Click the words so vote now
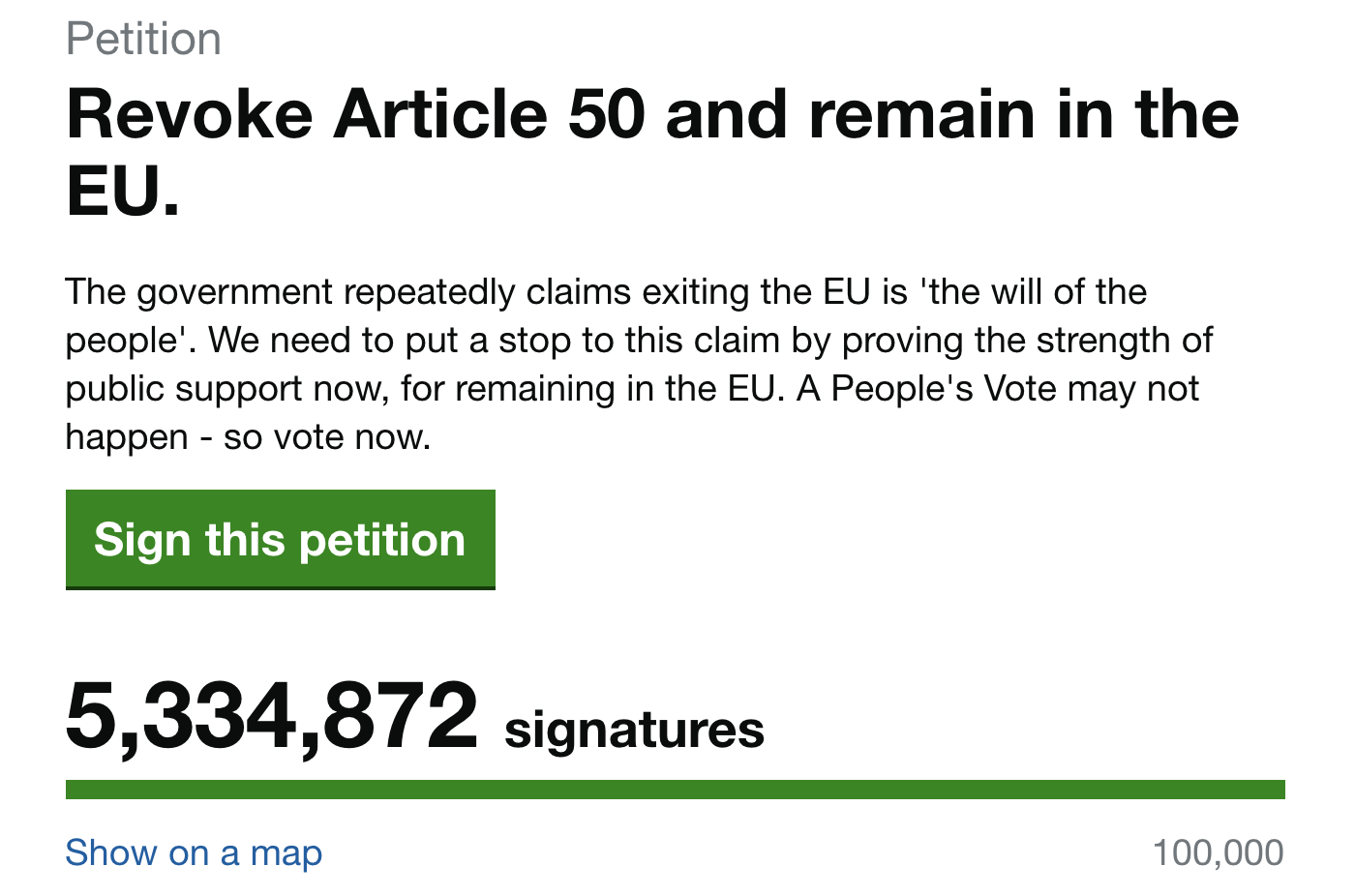 pos(327,437)
